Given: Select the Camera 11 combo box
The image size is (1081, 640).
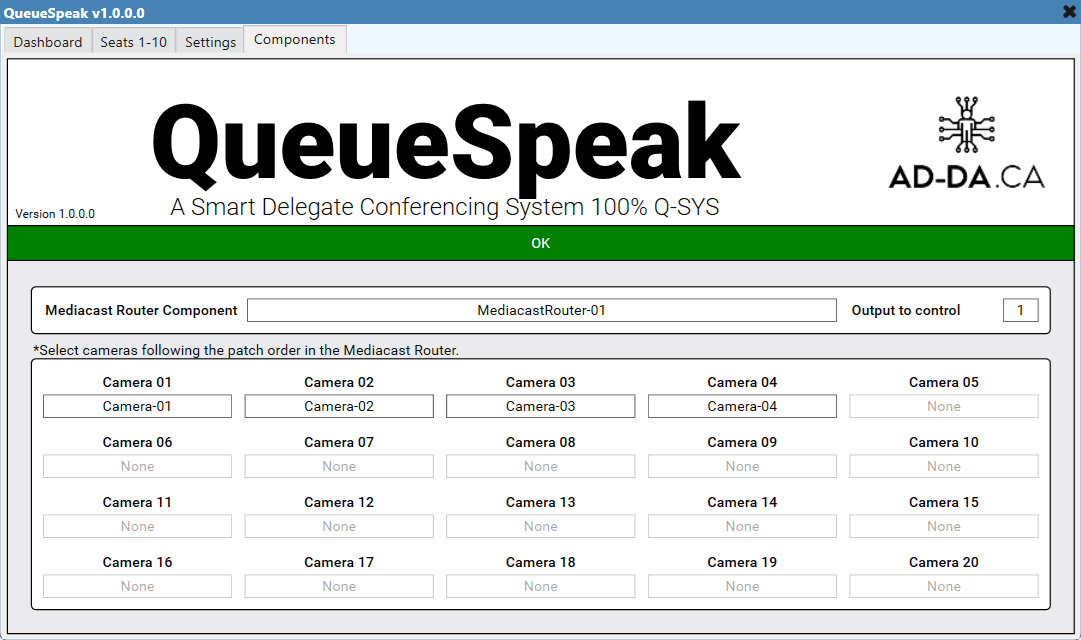Looking at the screenshot, I should pos(137,526).
